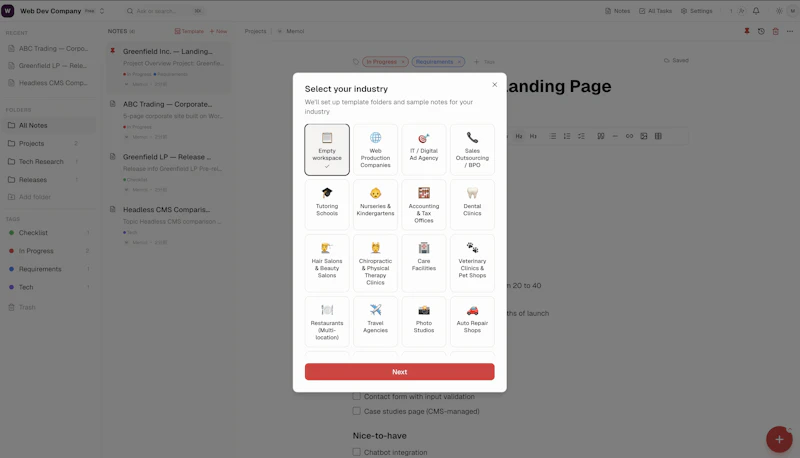Check Contact form with input validation
The width and height of the screenshot is (800, 458).
[357, 396]
